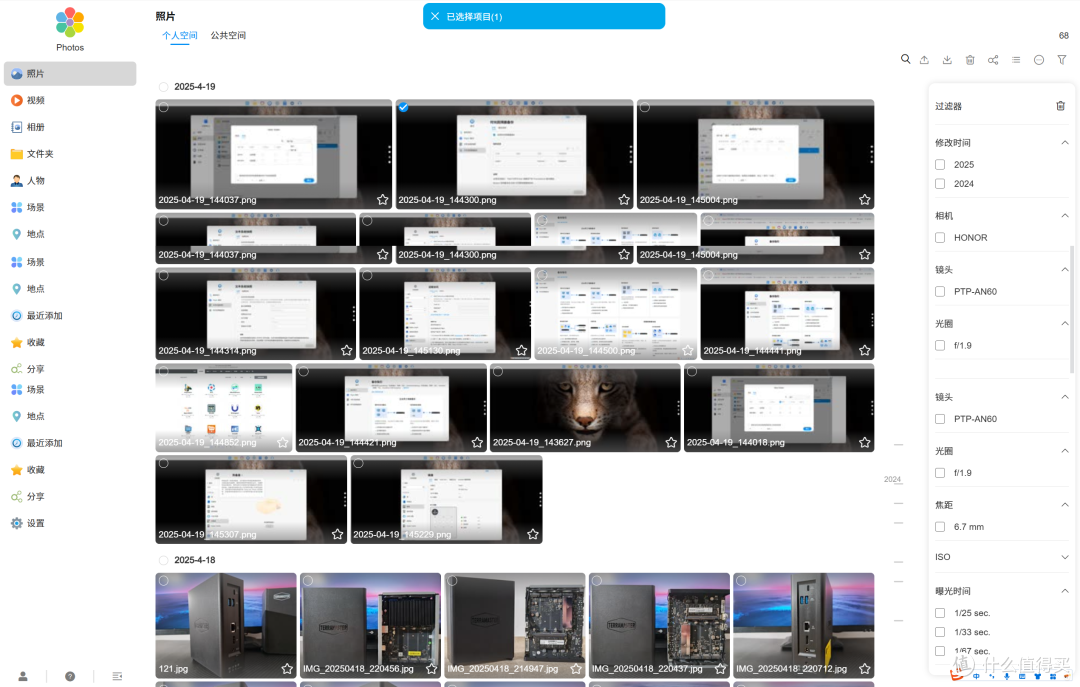Open 视频 in the sidebar
Image resolution: width=1080 pixels, height=687 pixels.
click(70, 100)
